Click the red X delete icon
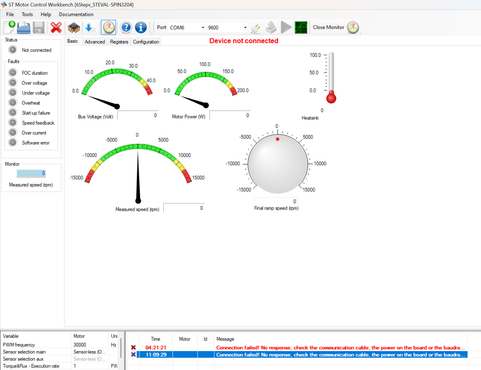Viewport: 481px width, 370px height. (x=56, y=27)
